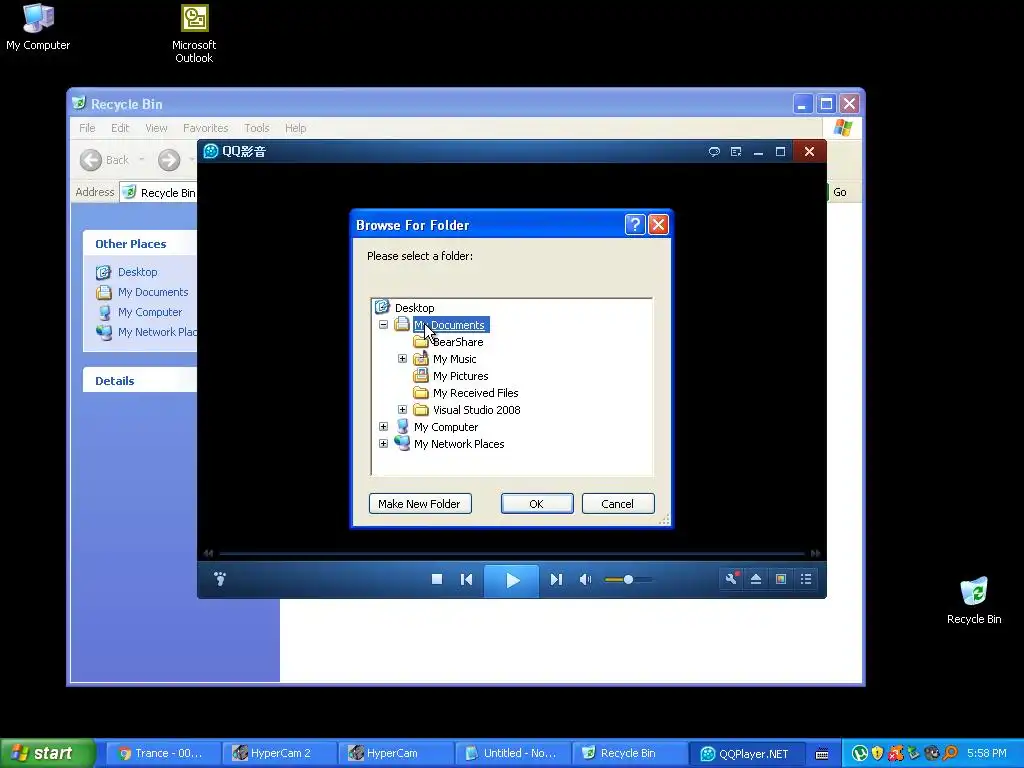Expand My Network Places in folder tree

click(383, 443)
